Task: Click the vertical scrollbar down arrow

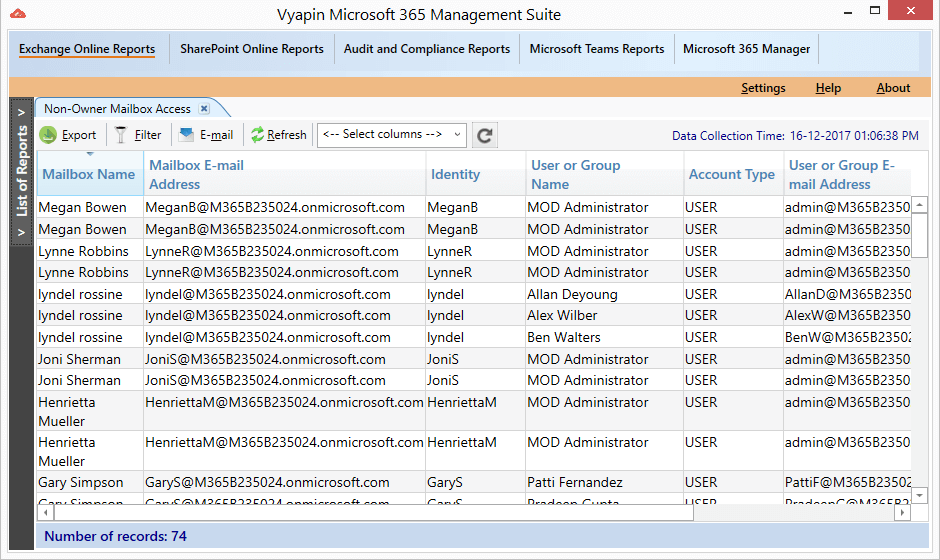Action: [x=919, y=496]
